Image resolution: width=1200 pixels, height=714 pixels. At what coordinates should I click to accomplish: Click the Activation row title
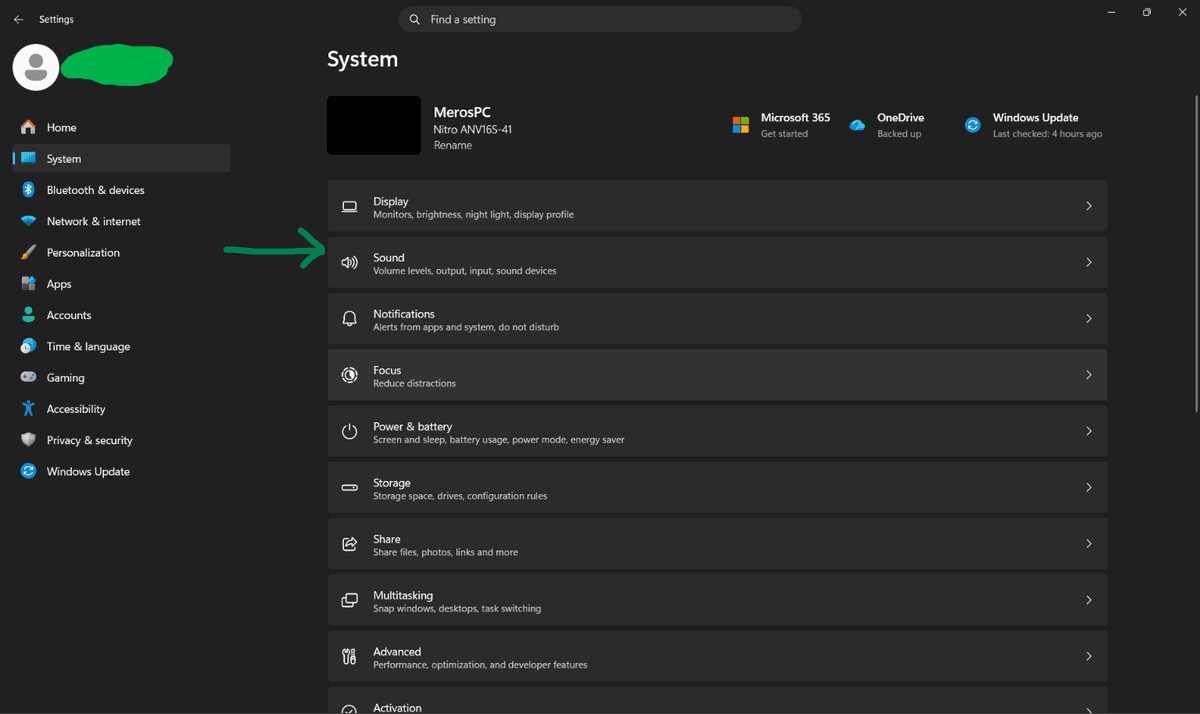coord(397,707)
